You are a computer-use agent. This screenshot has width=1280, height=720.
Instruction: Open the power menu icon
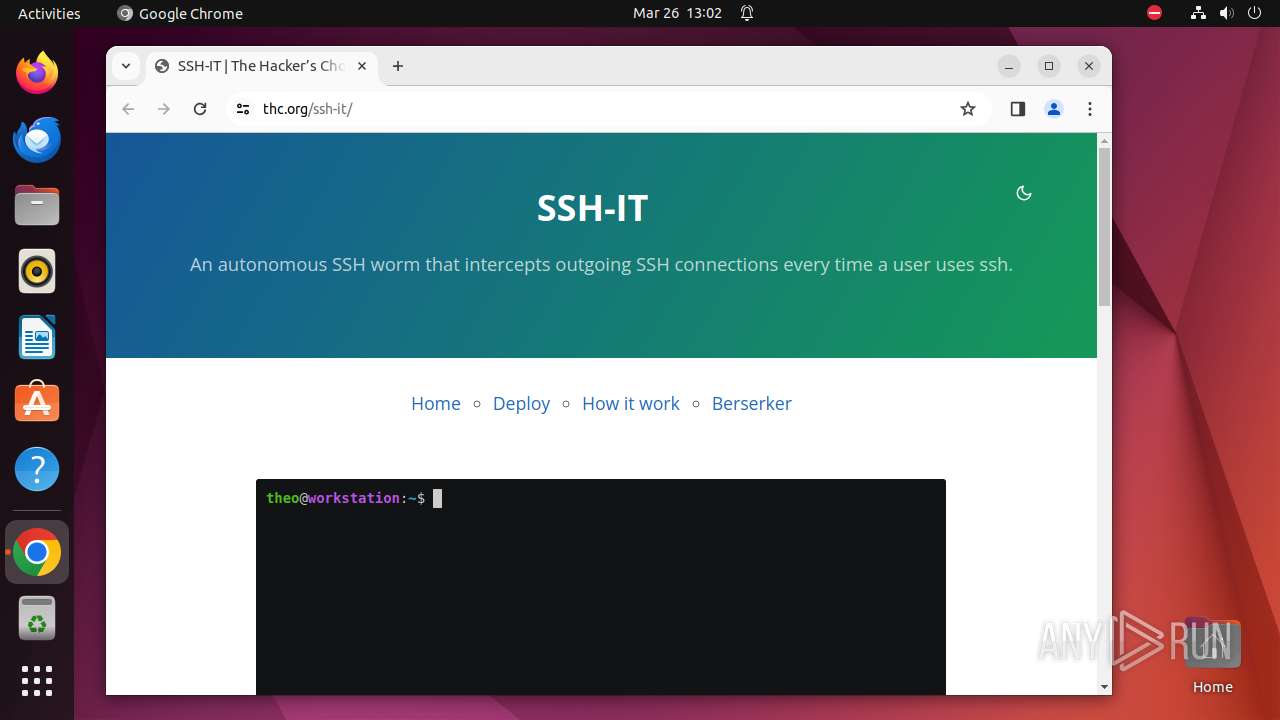[1255, 13]
